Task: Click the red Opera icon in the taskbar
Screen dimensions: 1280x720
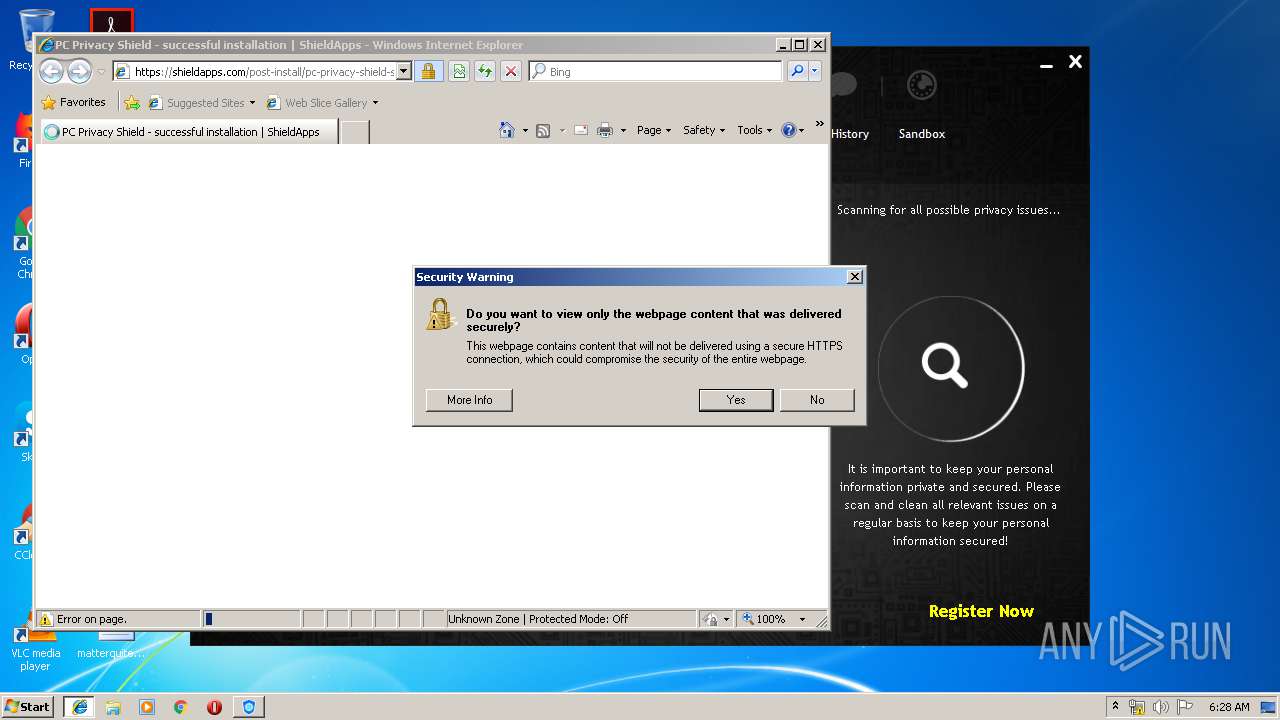Action: (214, 706)
